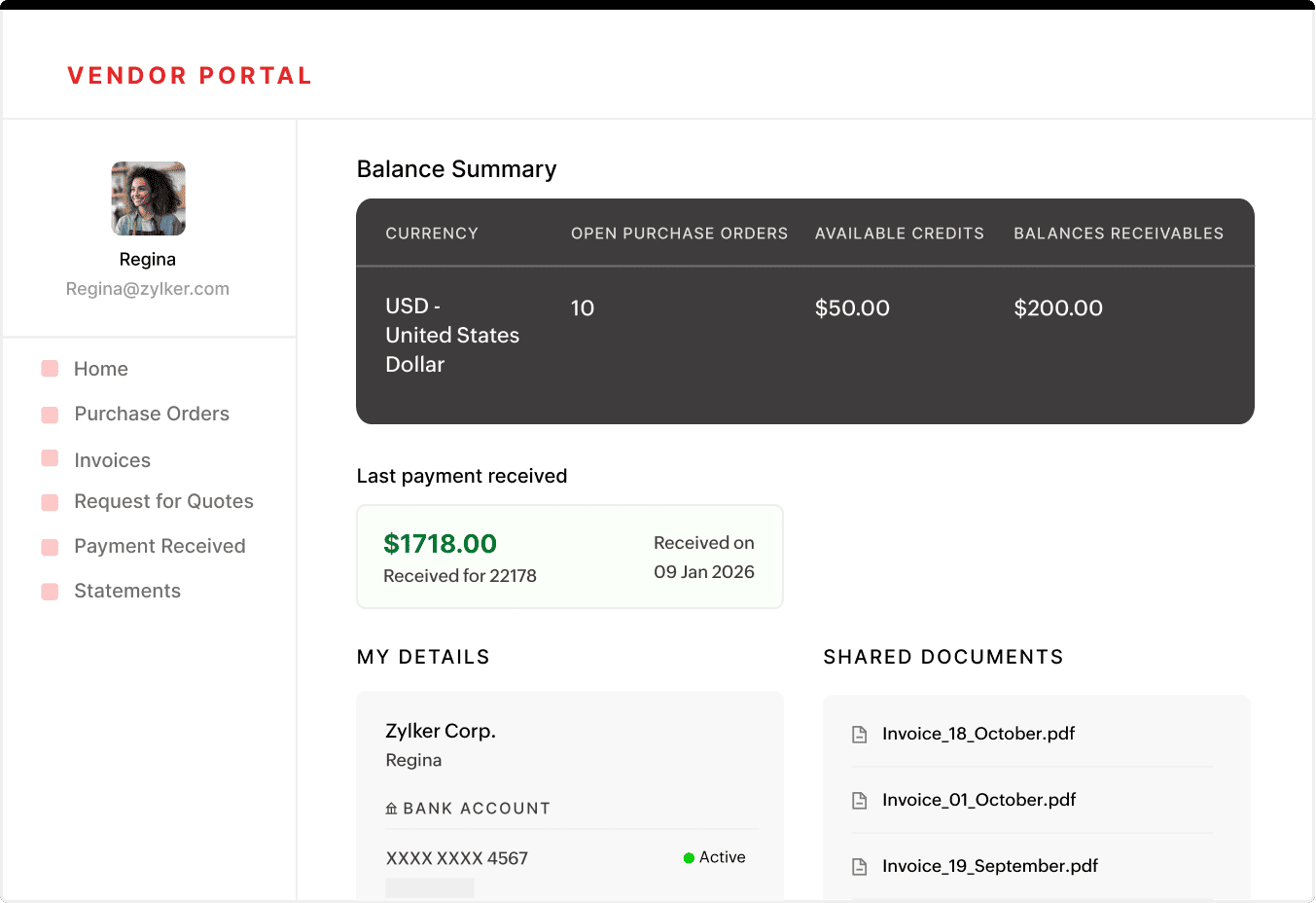Open the Purchase Orders section
The image size is (1316, 903).
pyautogui.click(x=151, y=414)
